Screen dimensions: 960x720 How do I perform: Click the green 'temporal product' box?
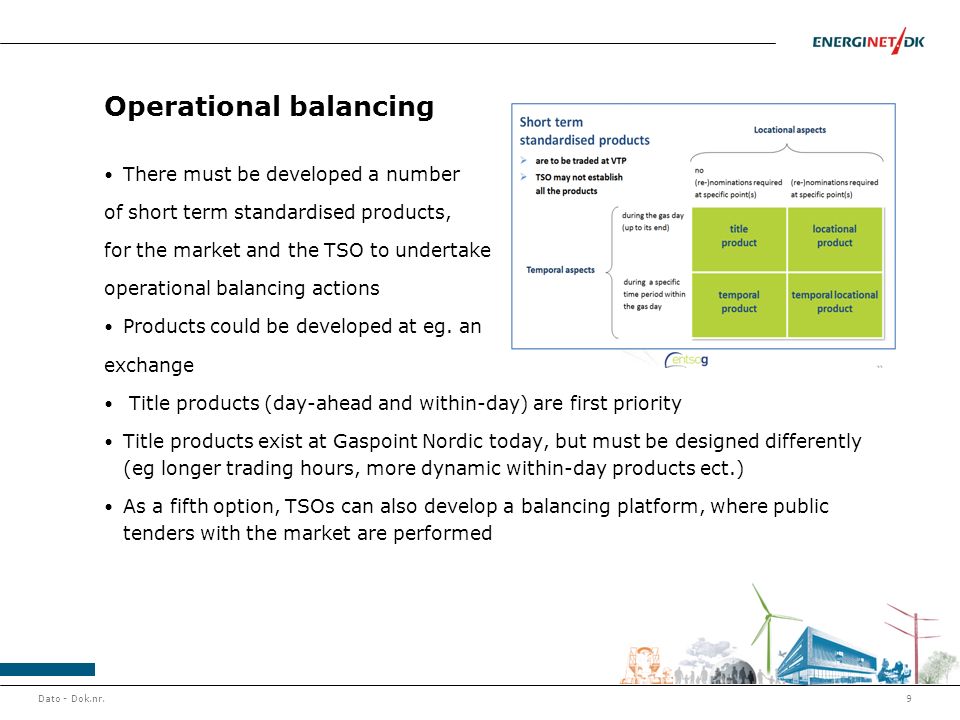pyautogui.click(x=739, y=305)
